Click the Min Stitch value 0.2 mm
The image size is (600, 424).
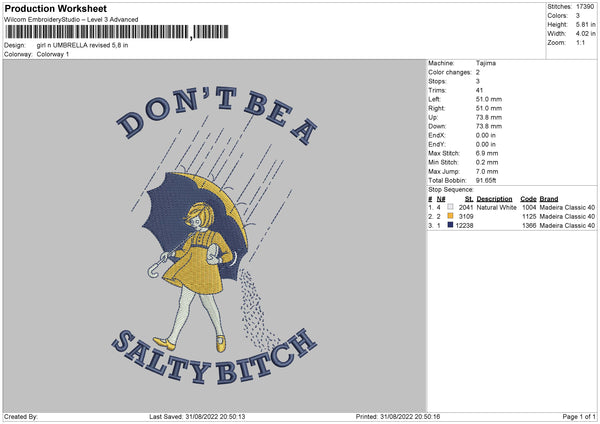(x=487, y=162)
